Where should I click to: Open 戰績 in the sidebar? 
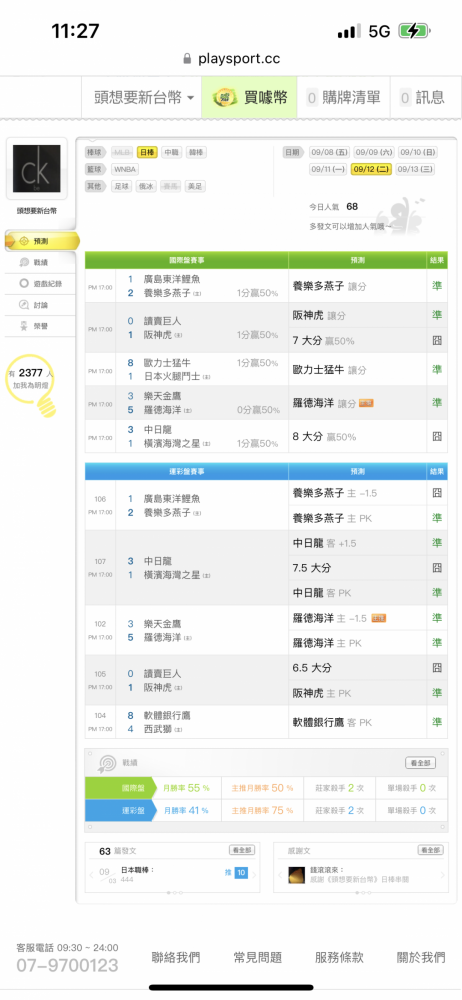(40, 262)
